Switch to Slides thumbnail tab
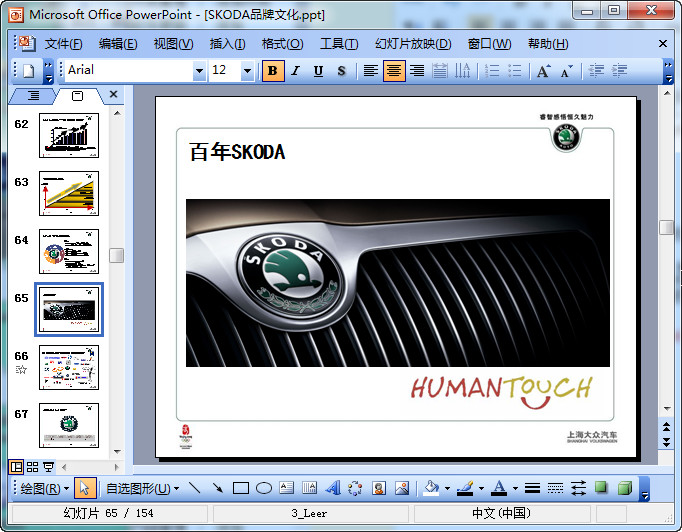 pos(77,96)
